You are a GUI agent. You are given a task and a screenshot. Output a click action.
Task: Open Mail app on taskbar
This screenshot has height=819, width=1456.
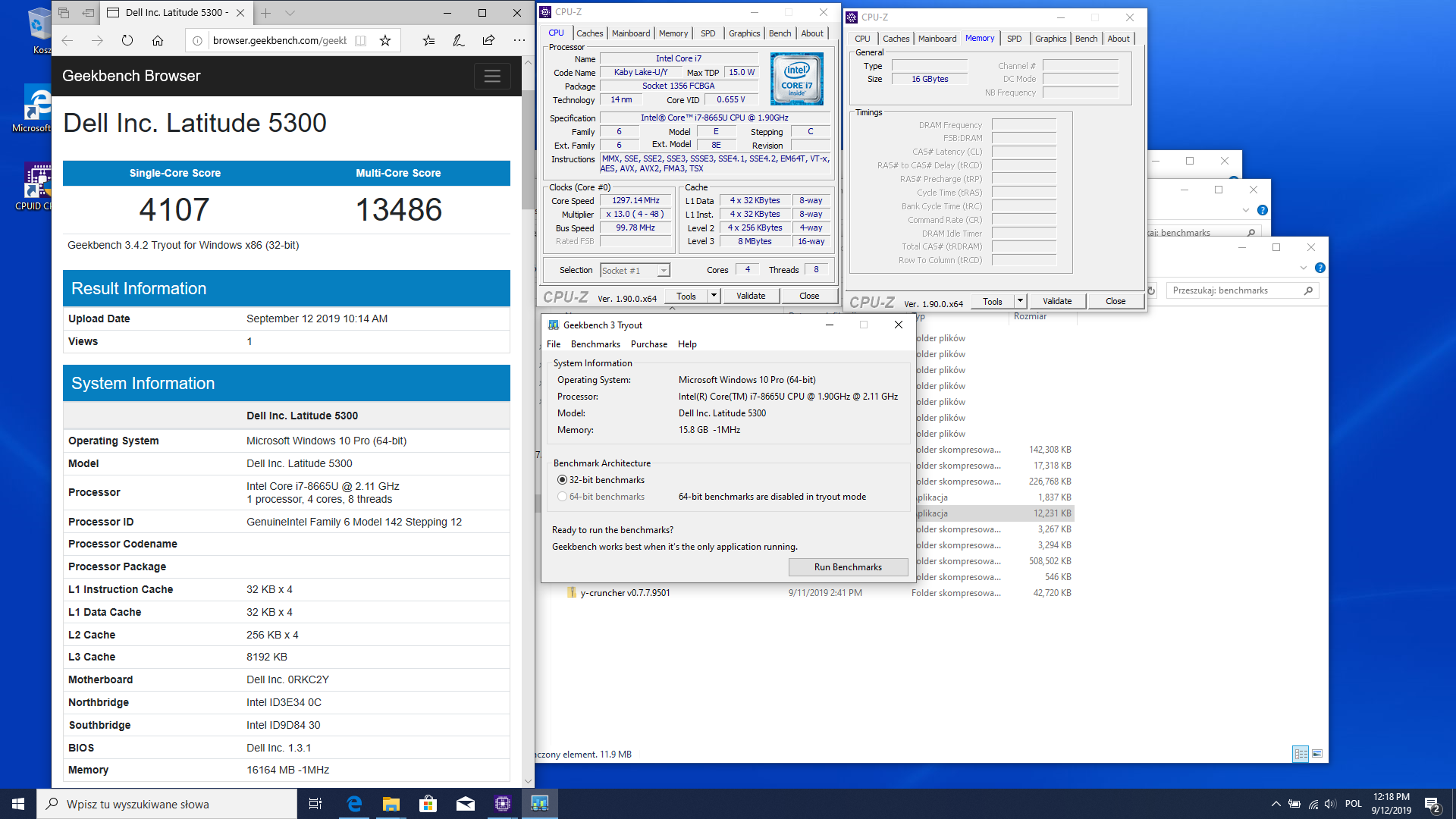tap(466, 804)
